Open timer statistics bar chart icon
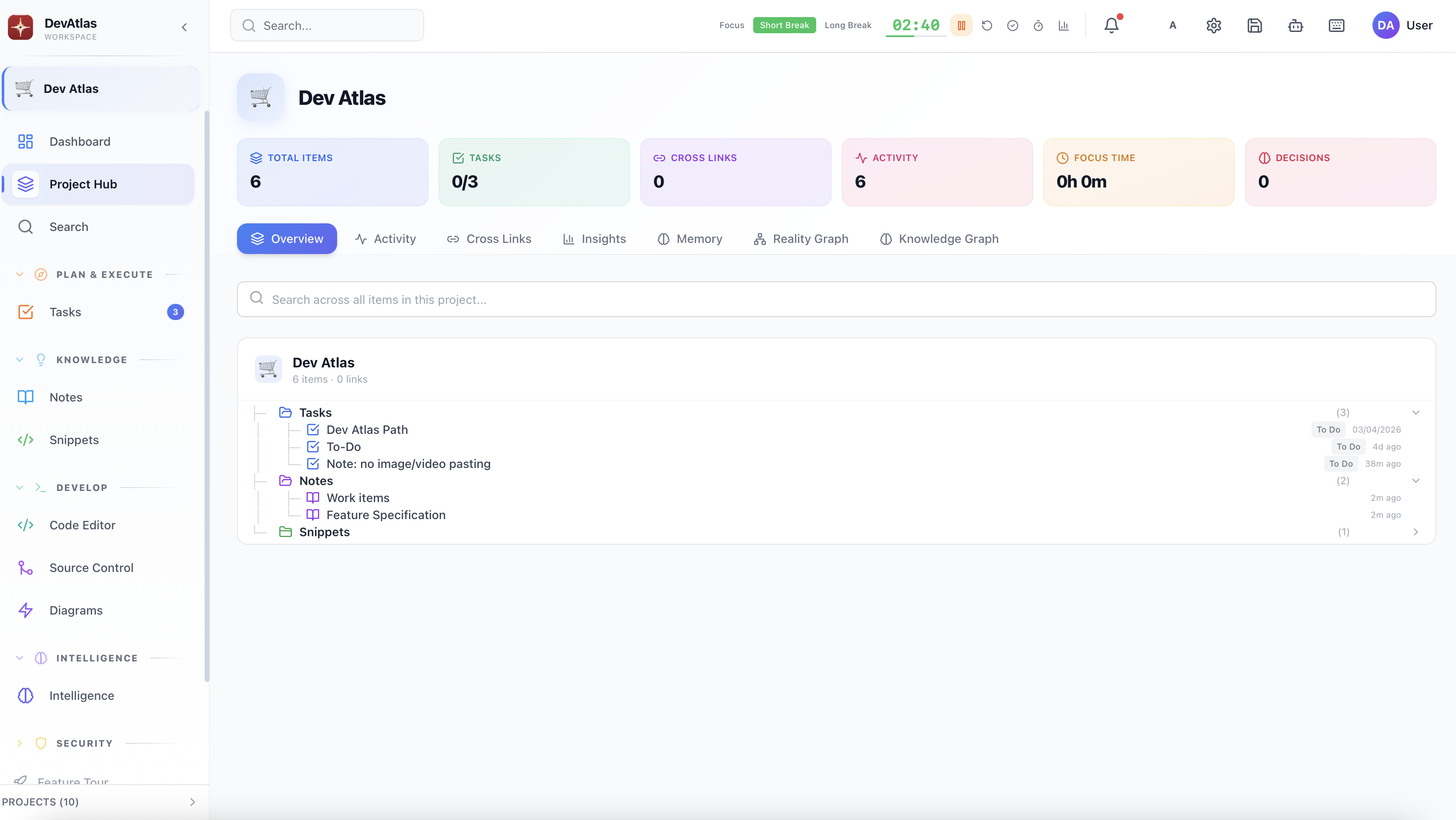The image size is (1456, 820). tap(1064, 26)
